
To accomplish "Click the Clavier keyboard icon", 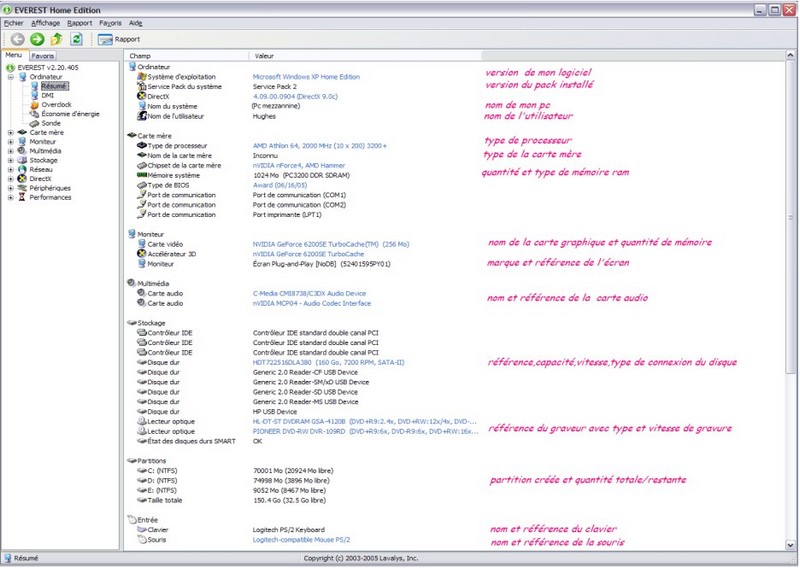I will pos(142,530).
